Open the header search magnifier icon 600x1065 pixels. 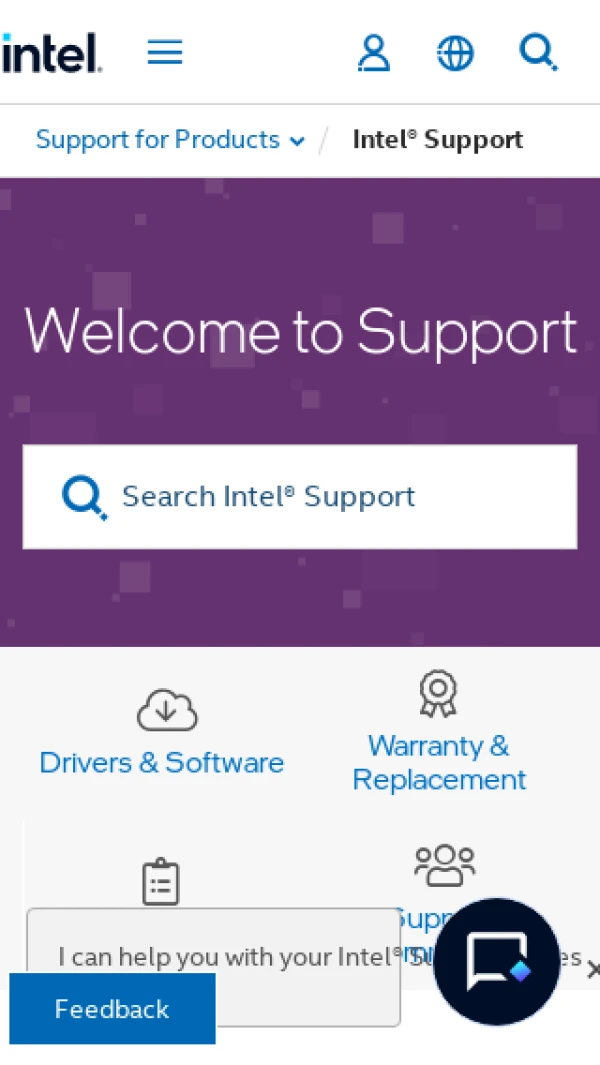538,52
